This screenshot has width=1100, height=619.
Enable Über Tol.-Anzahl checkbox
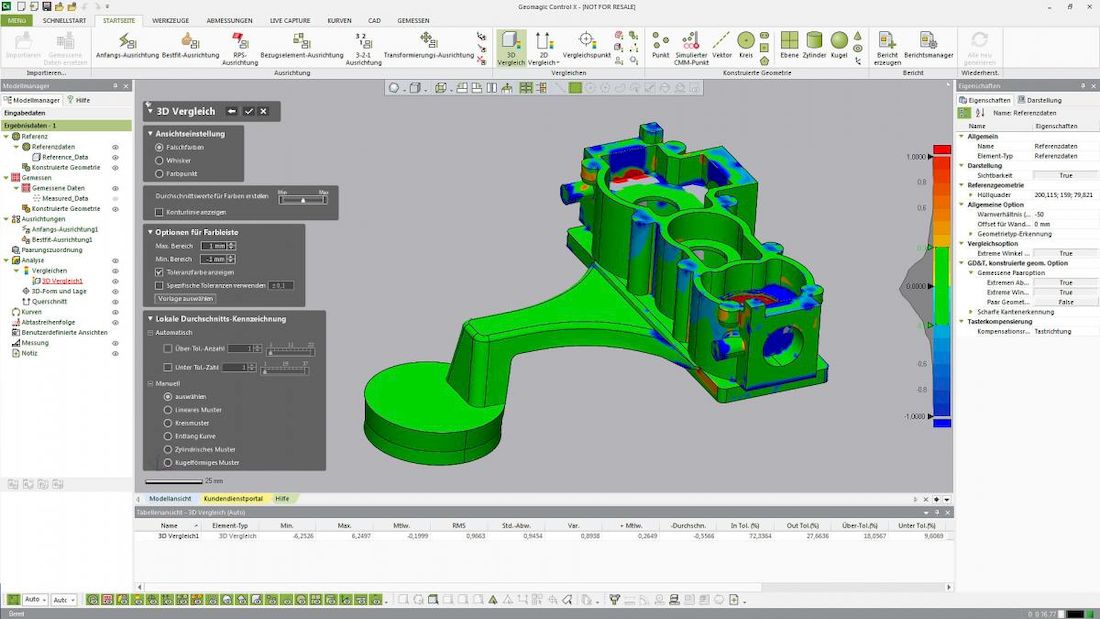[168, 348]
